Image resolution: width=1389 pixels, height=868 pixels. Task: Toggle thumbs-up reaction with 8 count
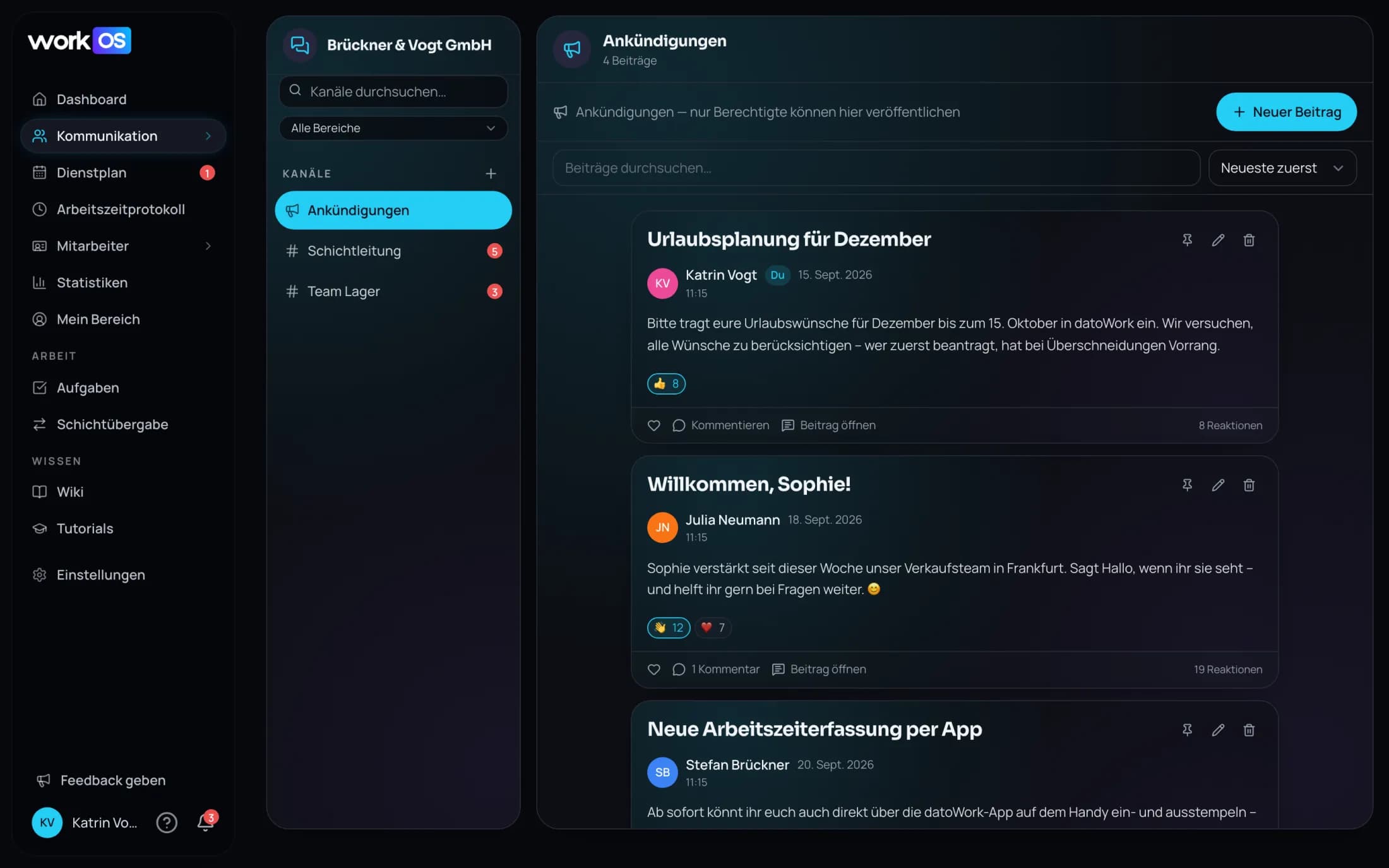click(x=666, y=383)
